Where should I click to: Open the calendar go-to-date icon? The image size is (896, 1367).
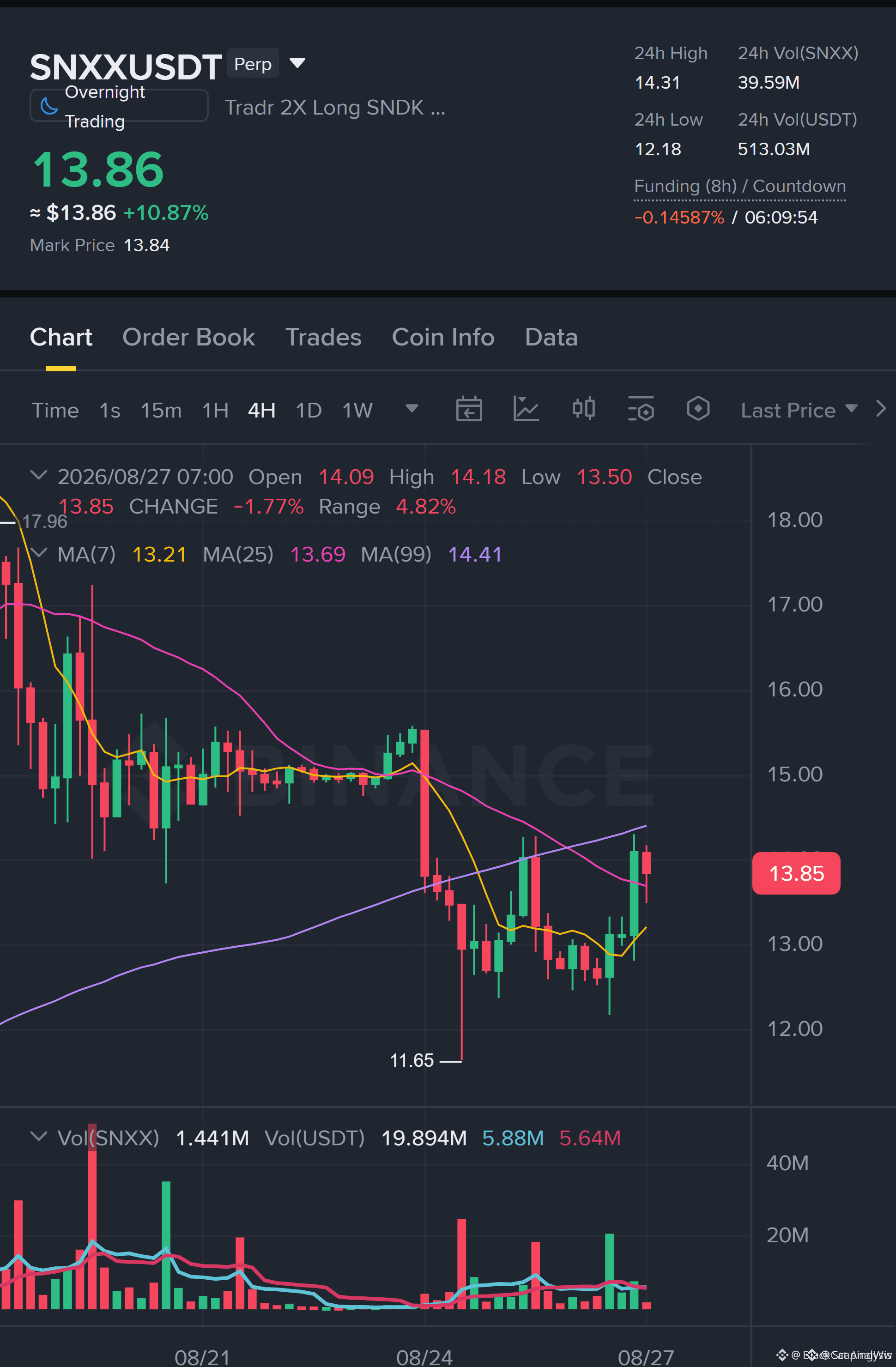(x=469, y=409)
